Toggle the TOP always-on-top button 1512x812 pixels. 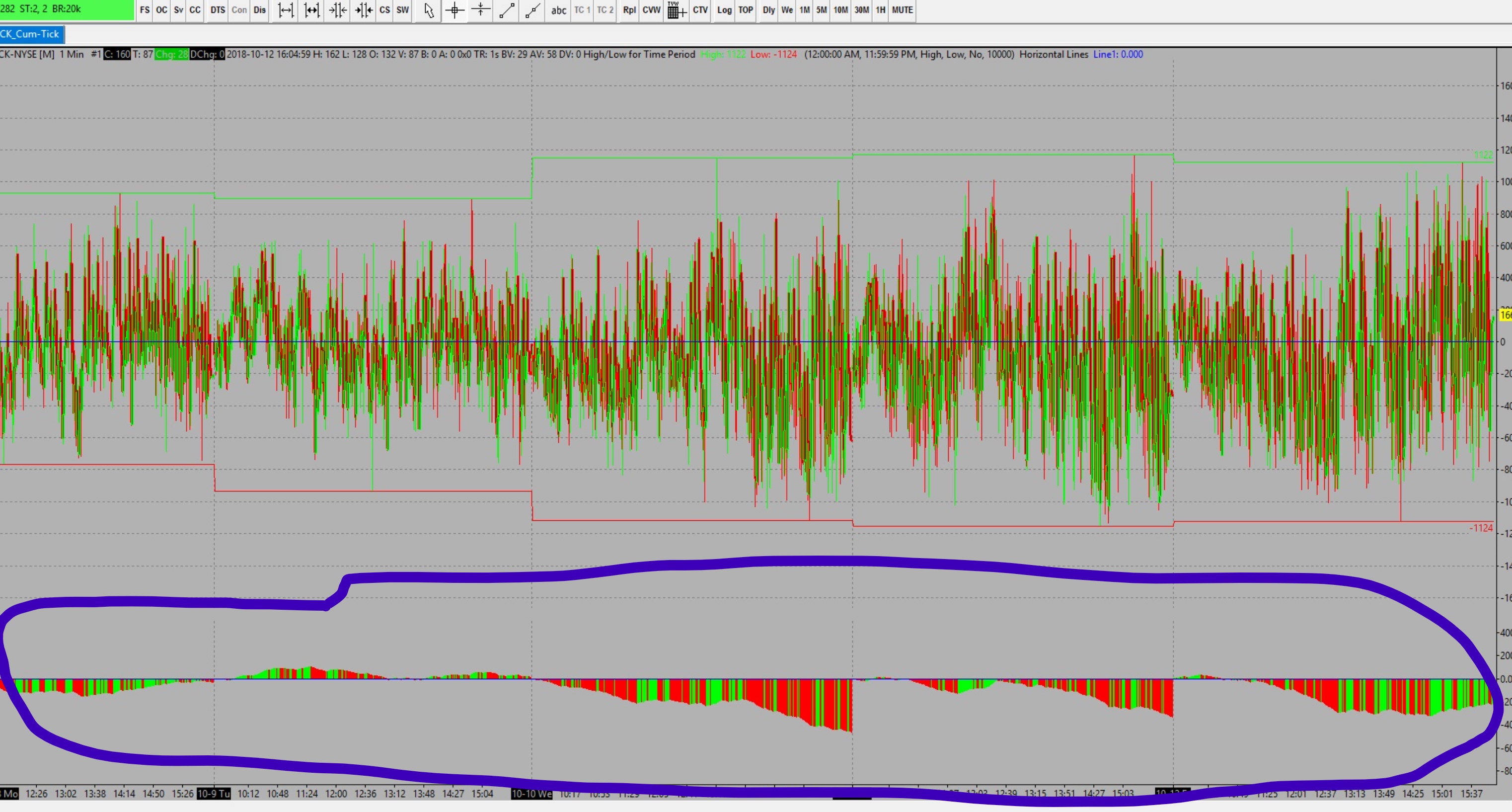pos(746,10)
